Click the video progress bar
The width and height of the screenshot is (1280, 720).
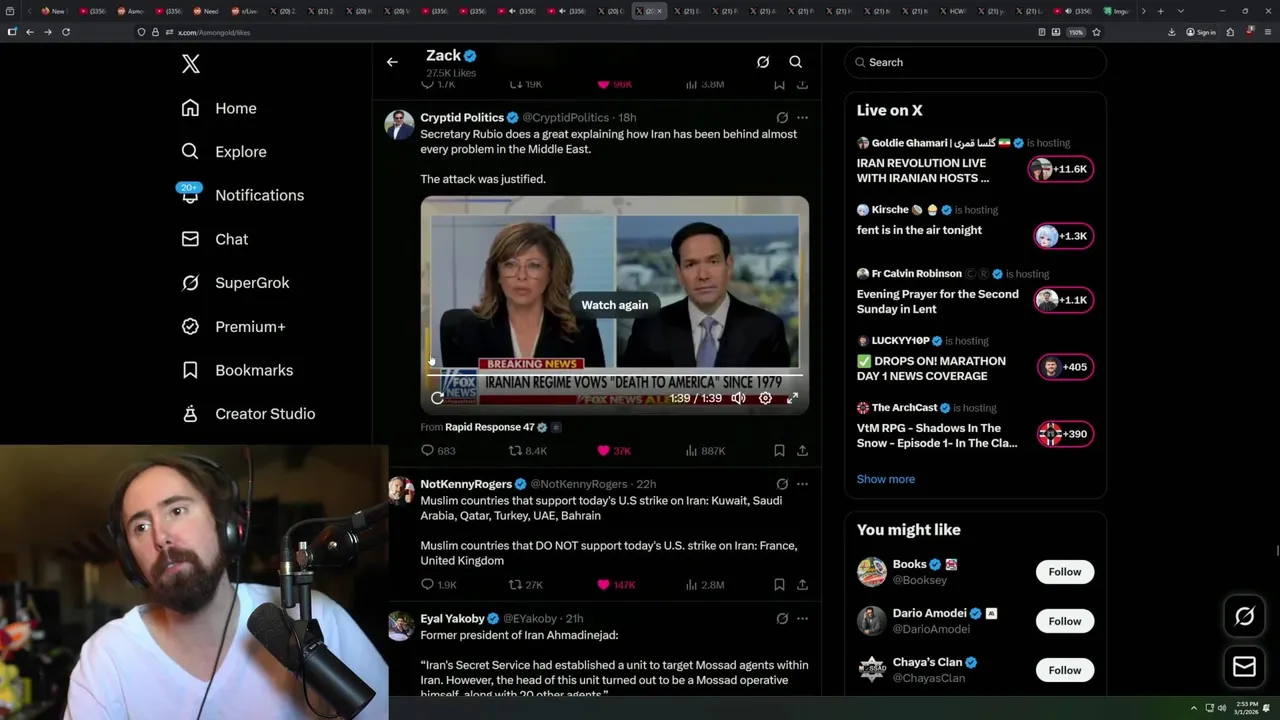pyautogui.click(x=615, y=375)
